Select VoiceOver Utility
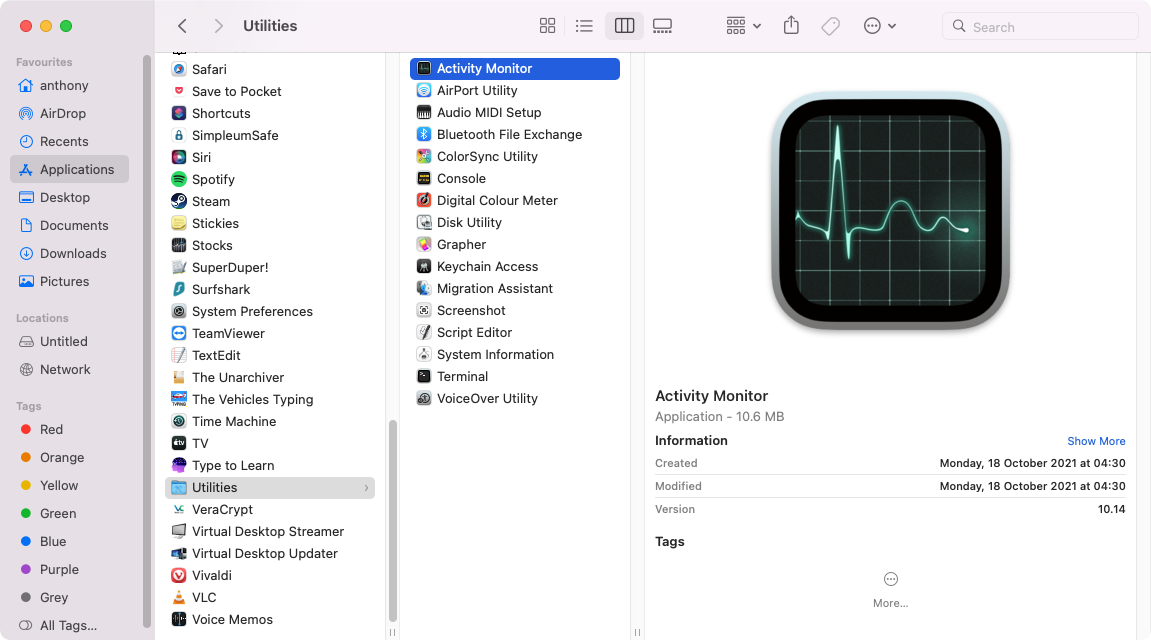Image resolution: width=1151 pixels, height=640 pixels. coord(515,399)
